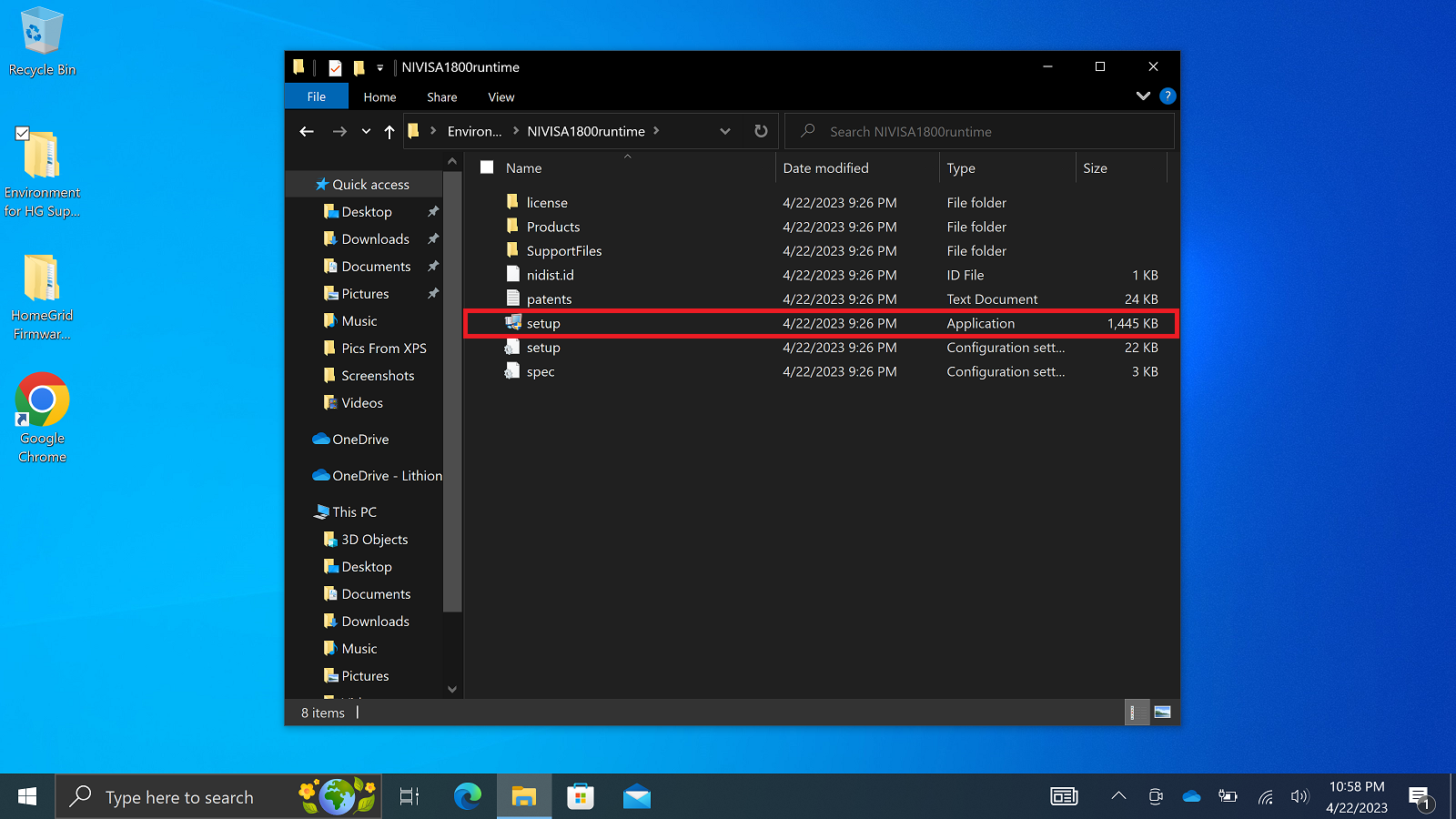Switch to large icons view layout

click(1162, 713)
